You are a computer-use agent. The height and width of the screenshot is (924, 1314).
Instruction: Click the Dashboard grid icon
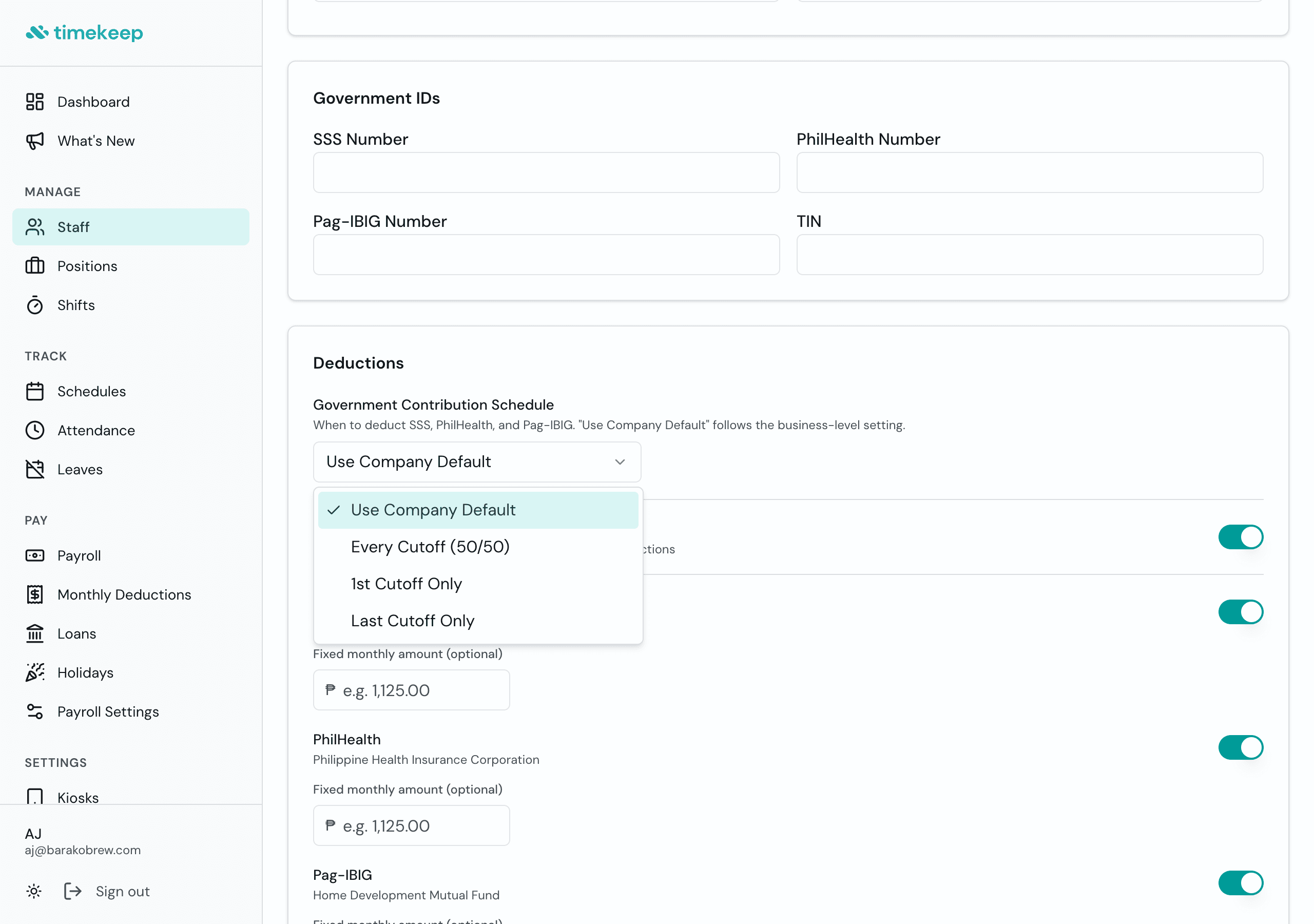pyautogui.click(x=34, y=102)
